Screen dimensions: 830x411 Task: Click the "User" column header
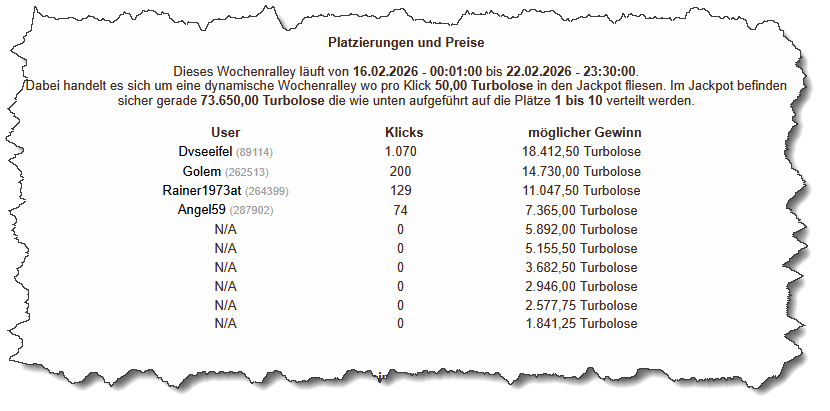[x=225, y=132]
